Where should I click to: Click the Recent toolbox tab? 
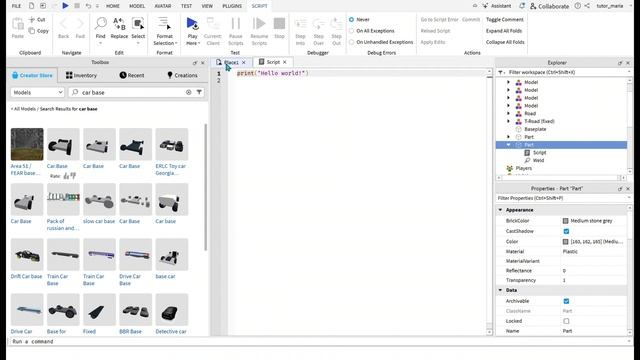[x=132, y=76]
